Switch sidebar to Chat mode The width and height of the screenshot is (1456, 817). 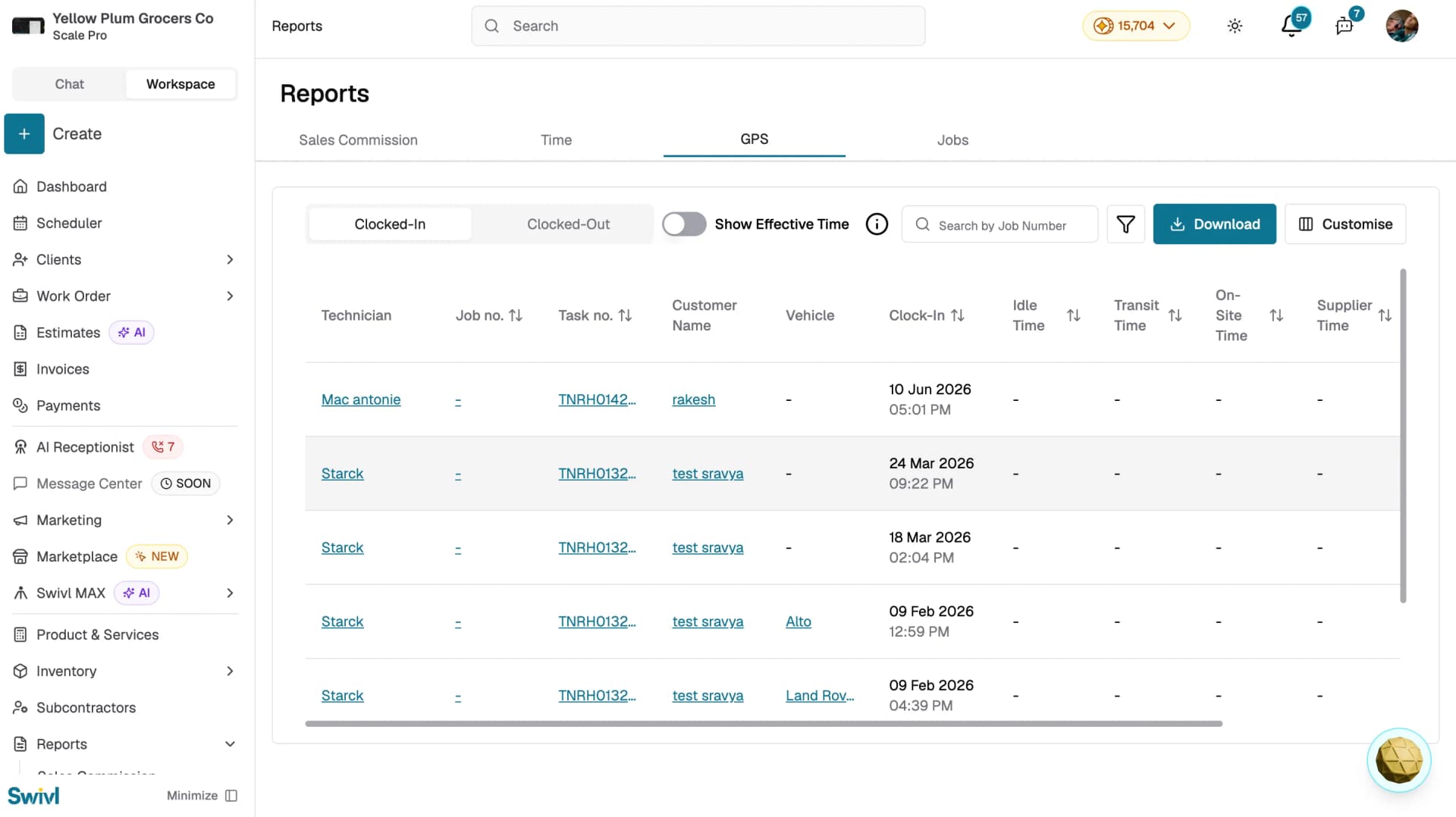(x=69, y=84)
